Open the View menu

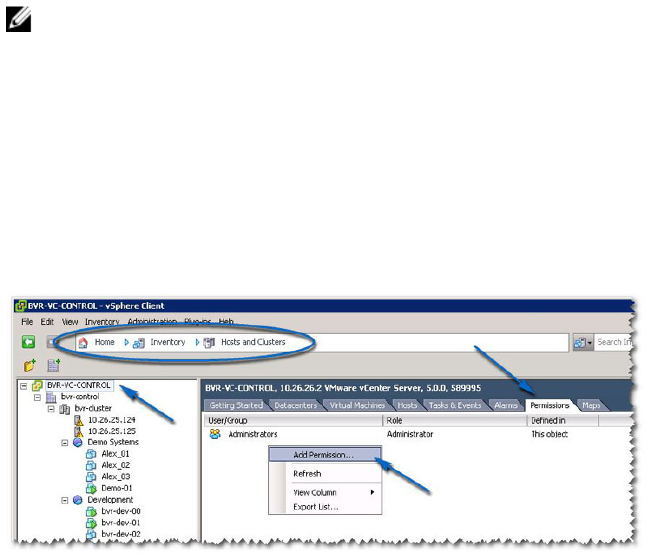70,322
